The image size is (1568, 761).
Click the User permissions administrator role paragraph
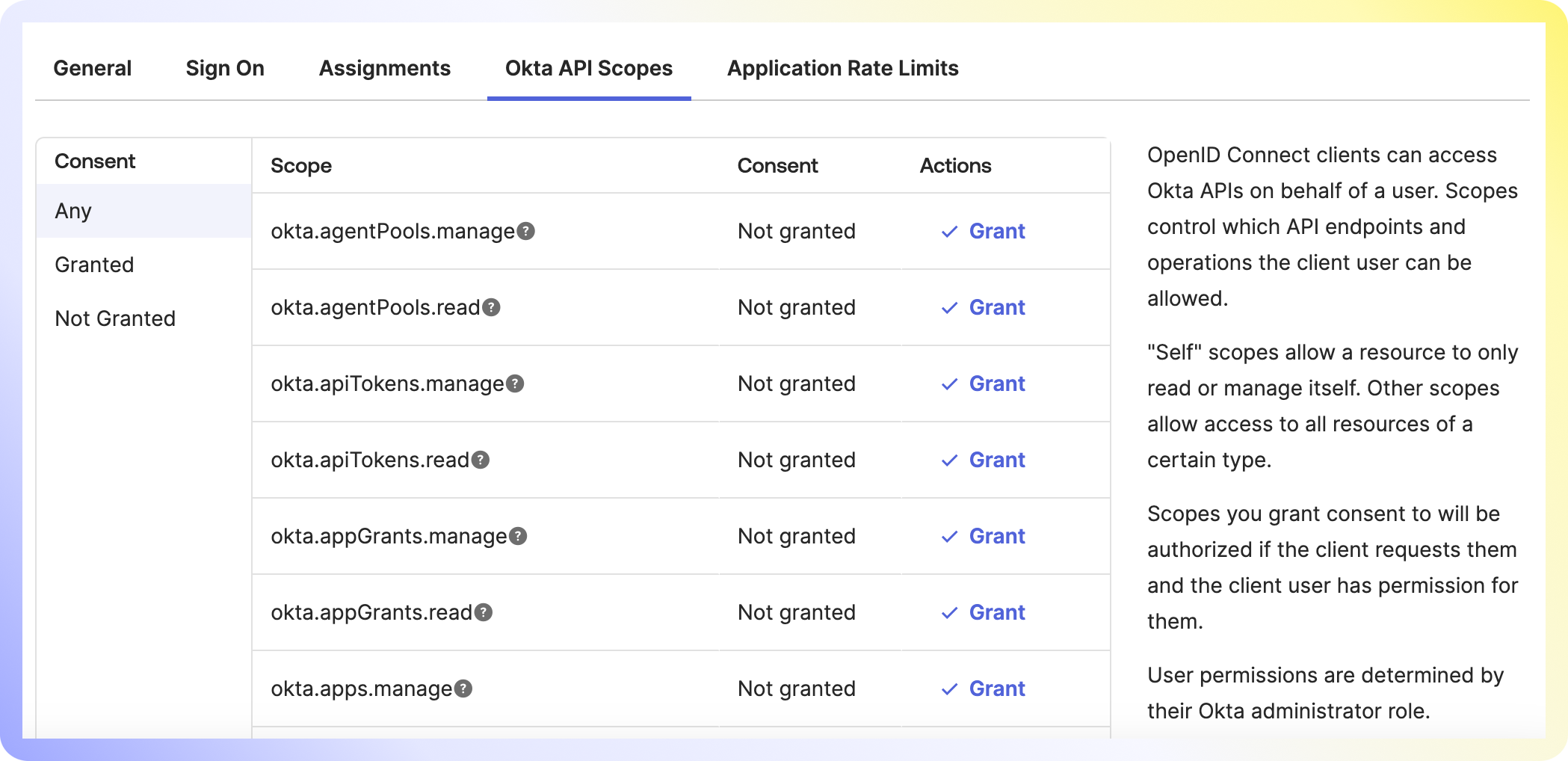pos(1326,693)
